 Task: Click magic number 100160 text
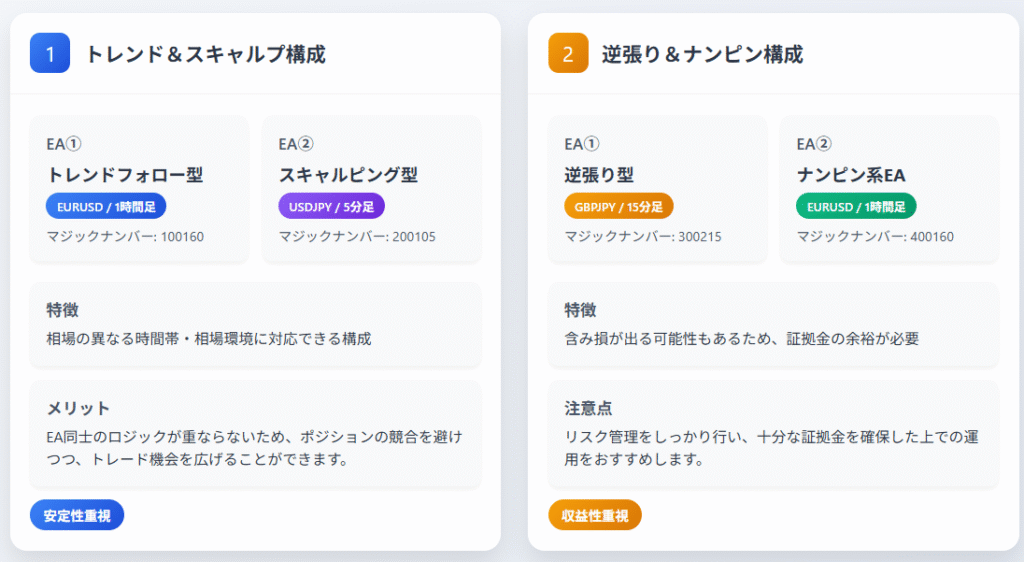(125, 236)
